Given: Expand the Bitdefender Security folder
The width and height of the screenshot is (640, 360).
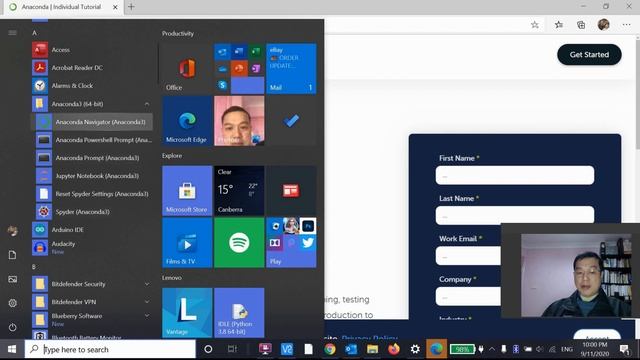Looking at the screenshot, I should pos(92,284).
